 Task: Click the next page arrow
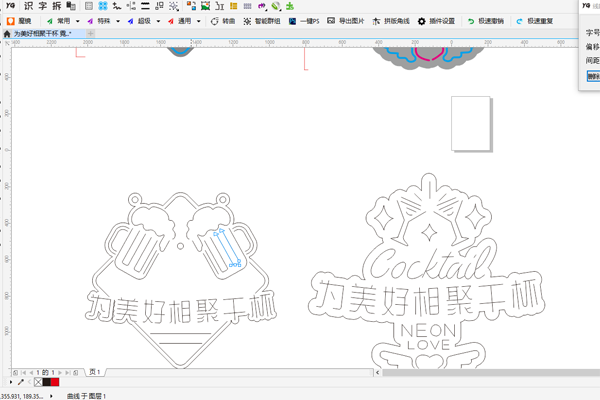click(60, 372)
